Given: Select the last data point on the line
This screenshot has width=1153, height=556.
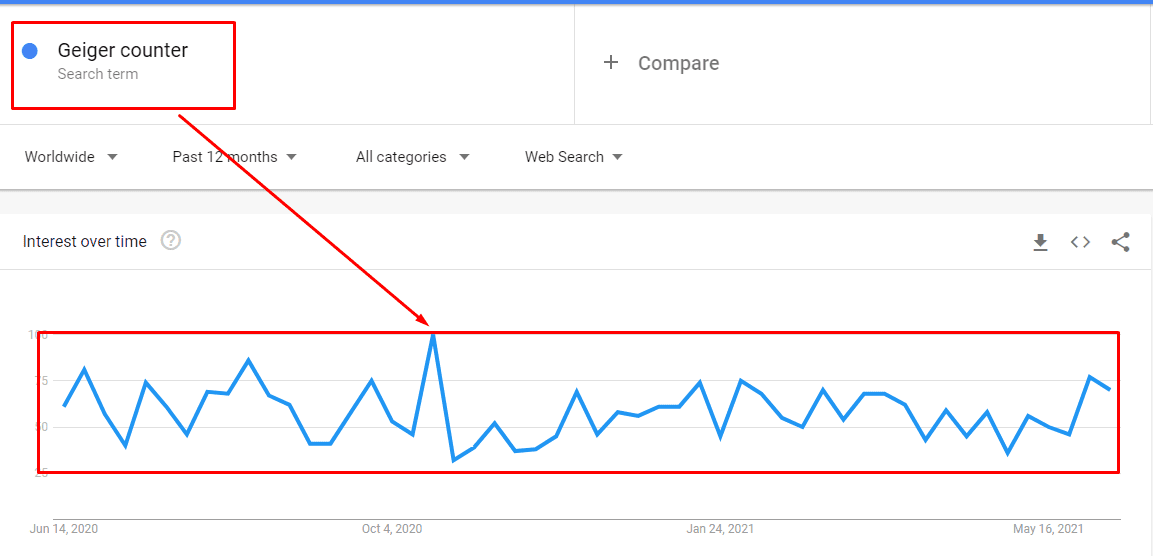Looking at the screenshot, I should (1110, 389).
